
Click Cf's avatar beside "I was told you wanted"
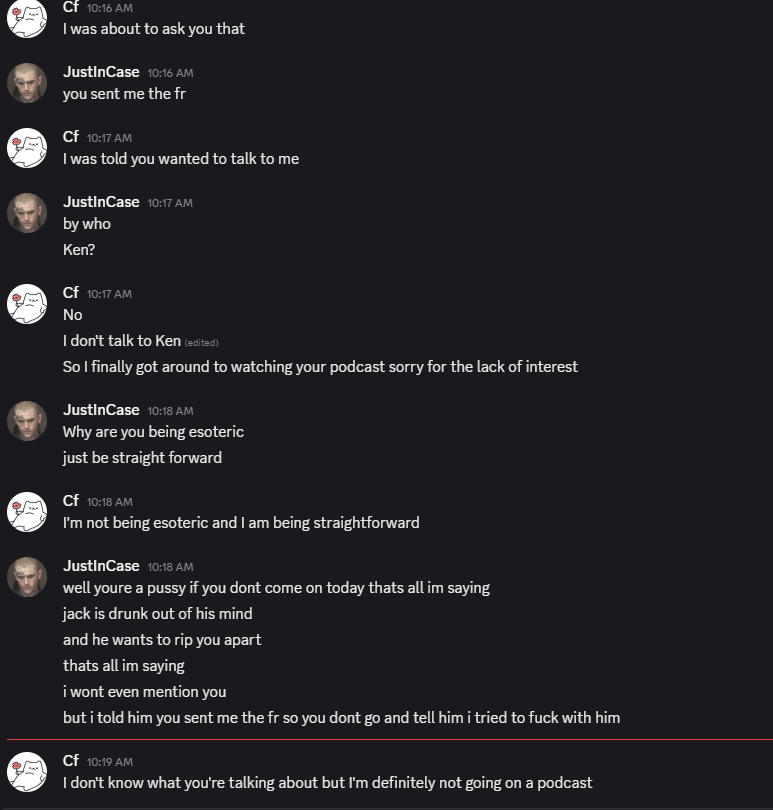(x=27, y=148)
